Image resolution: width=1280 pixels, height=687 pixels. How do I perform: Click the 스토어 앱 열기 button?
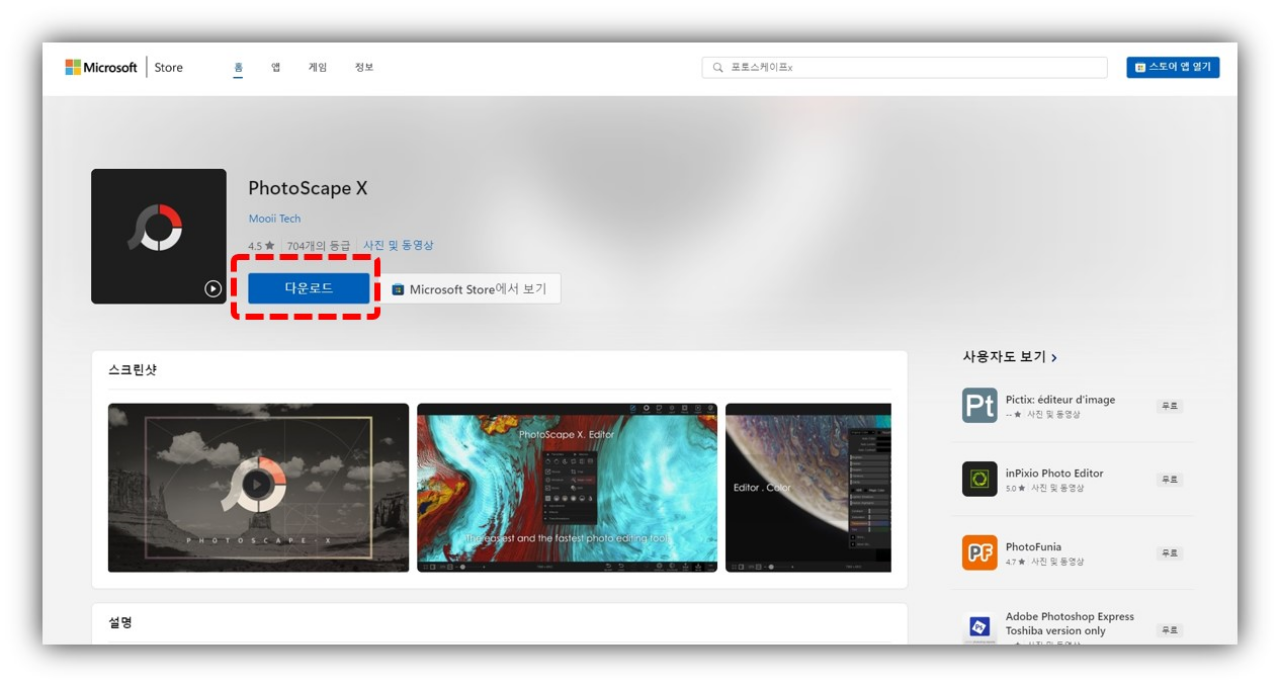(x=1173, y=67)
